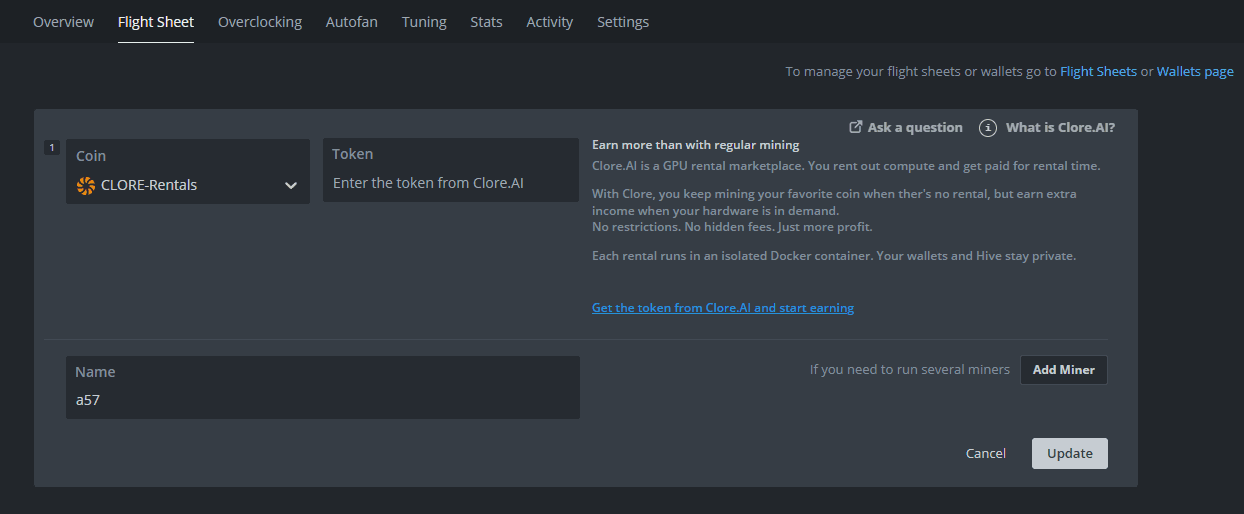This screenshot has height=514, width=1244.
Task: Cancel the flight sheet edit
Action: click(x=985, y=453)
